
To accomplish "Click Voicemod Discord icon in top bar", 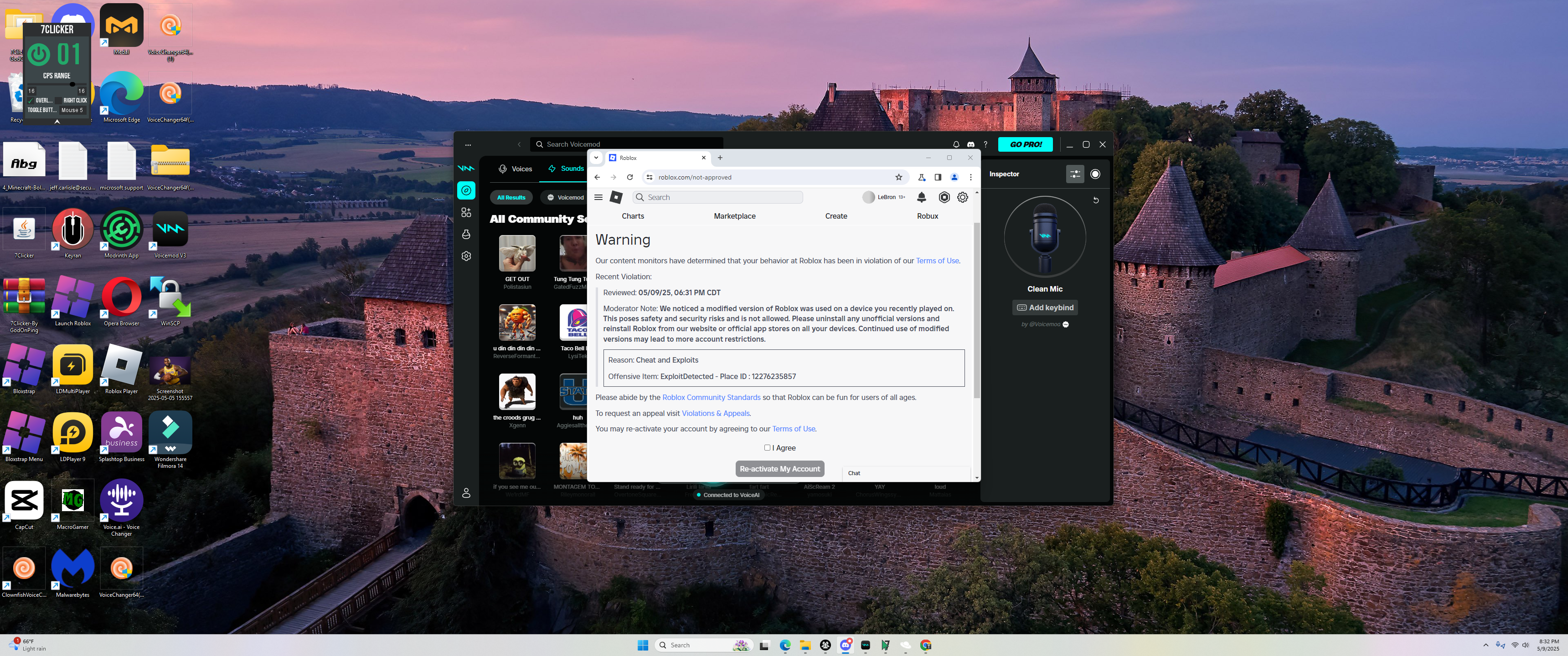I will click(970, 145).
